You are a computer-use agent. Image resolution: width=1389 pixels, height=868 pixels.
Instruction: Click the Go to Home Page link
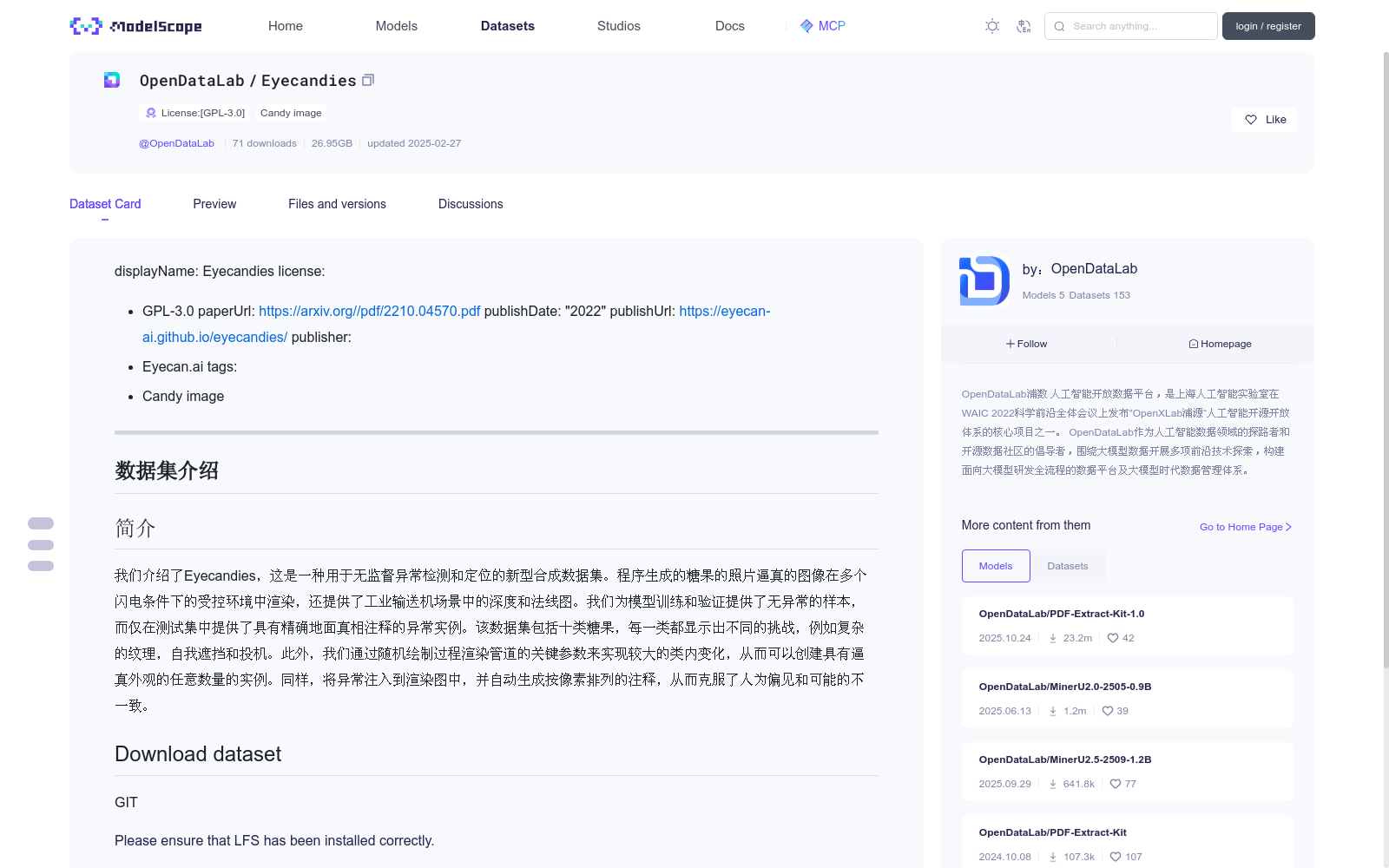point(1246,527)
